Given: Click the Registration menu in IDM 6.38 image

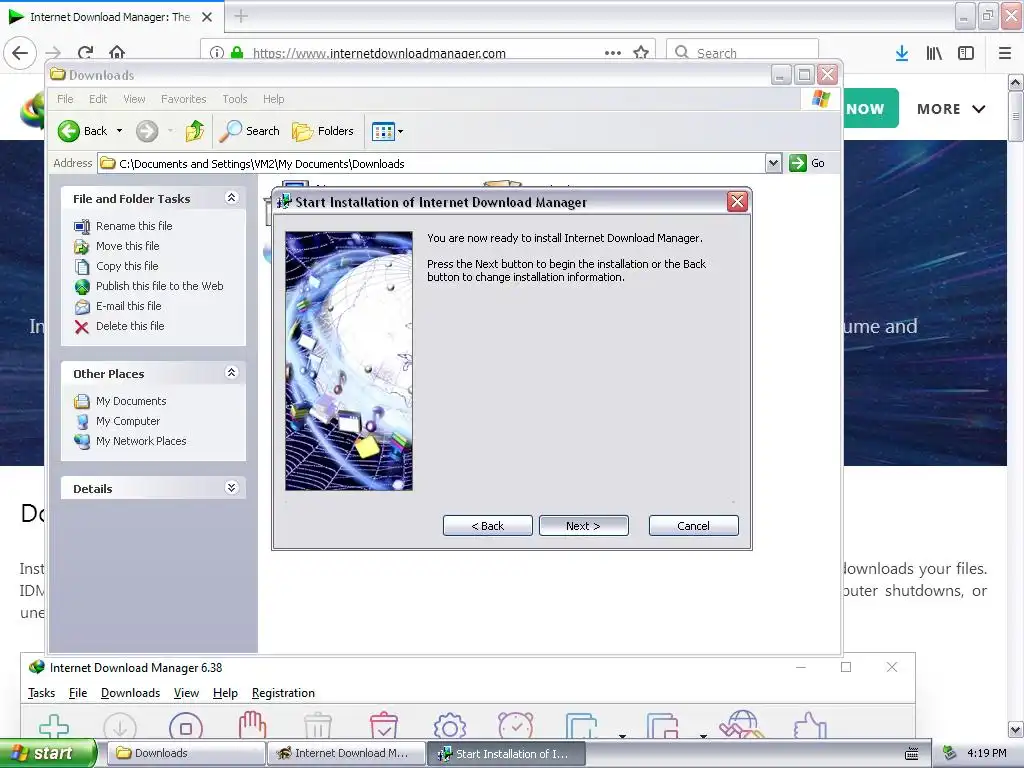Looking at the screenshot, I should [x=283, y=693].
